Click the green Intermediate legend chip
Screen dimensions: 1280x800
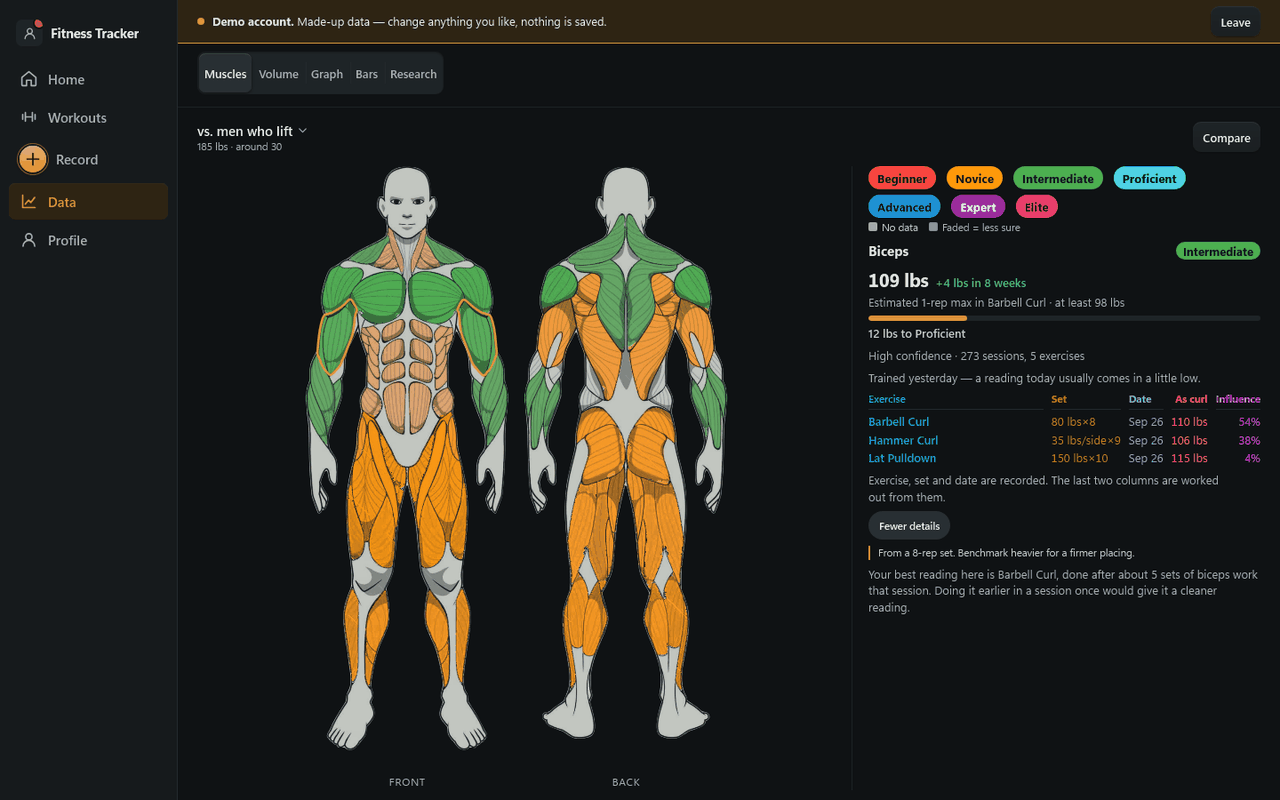1058,179
